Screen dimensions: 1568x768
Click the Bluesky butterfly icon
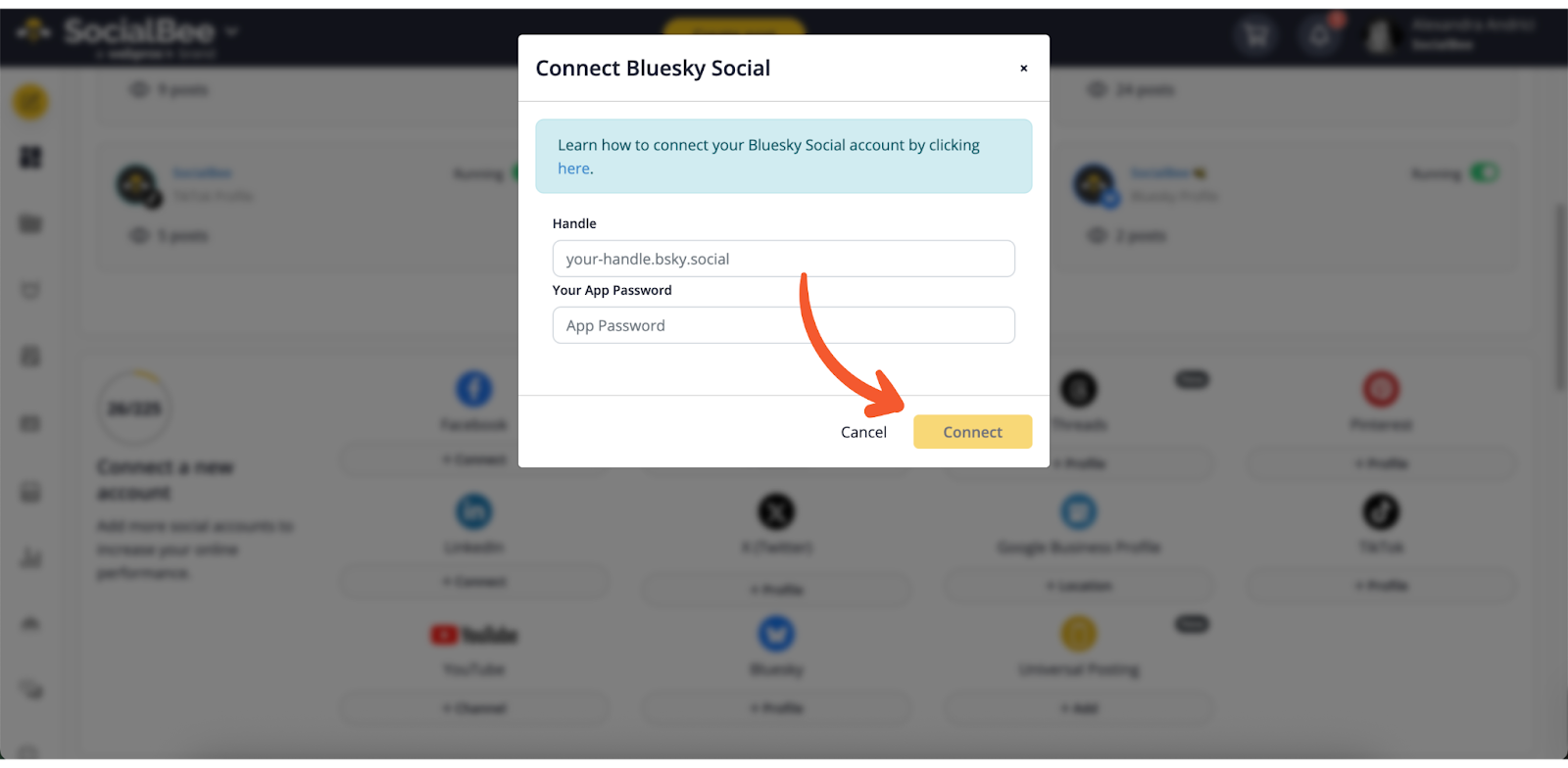pyautogui.click(x=776, y=634)
